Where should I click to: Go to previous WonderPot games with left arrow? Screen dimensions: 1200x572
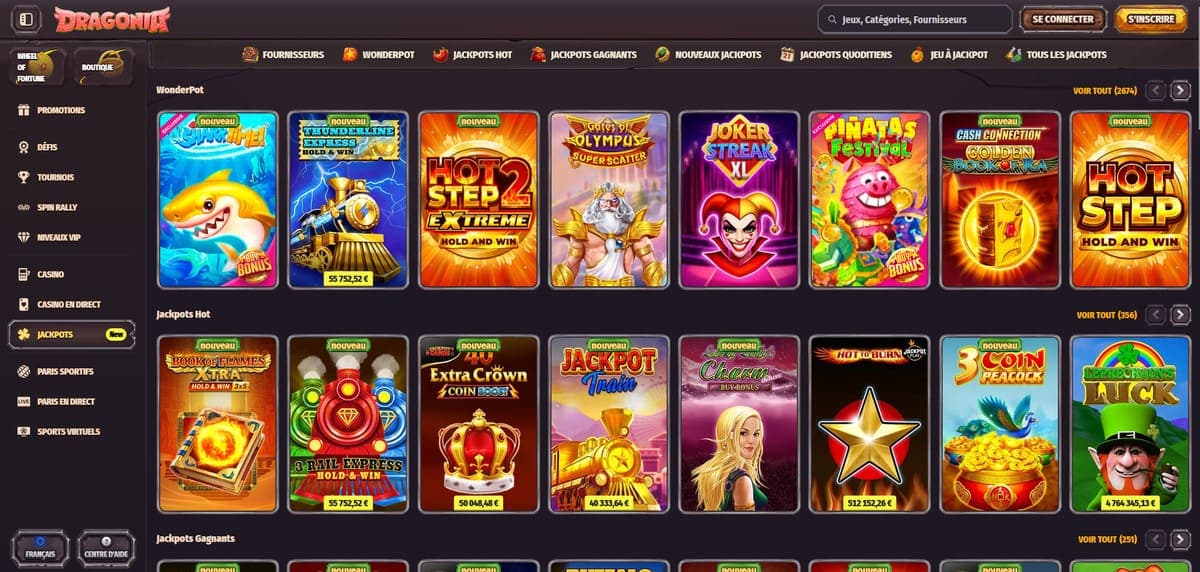pyautogui.click(x=1156, y=90)
